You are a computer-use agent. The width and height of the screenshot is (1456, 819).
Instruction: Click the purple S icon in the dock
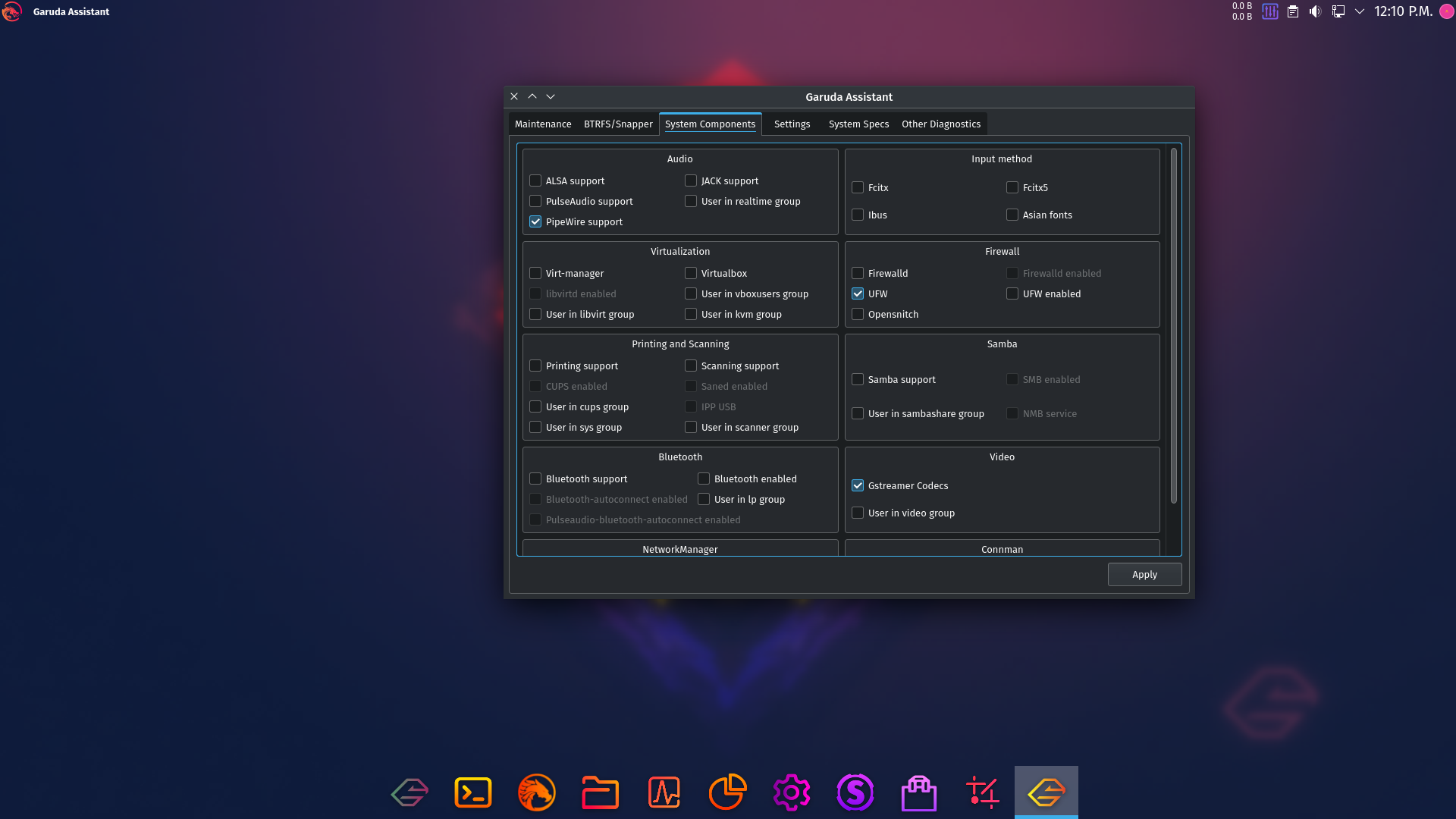click(855, 793)
